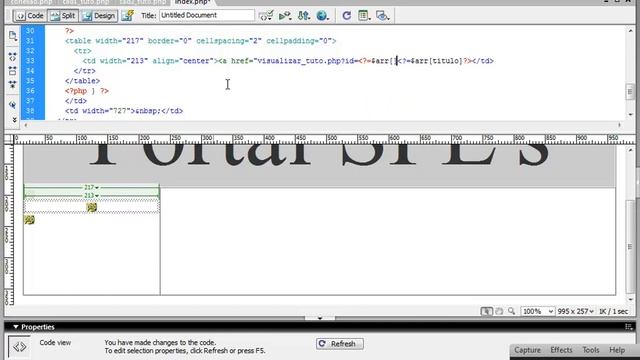Select index.php document tab
The width and height of the screenshot is (640, 360).
pos(193,2)
